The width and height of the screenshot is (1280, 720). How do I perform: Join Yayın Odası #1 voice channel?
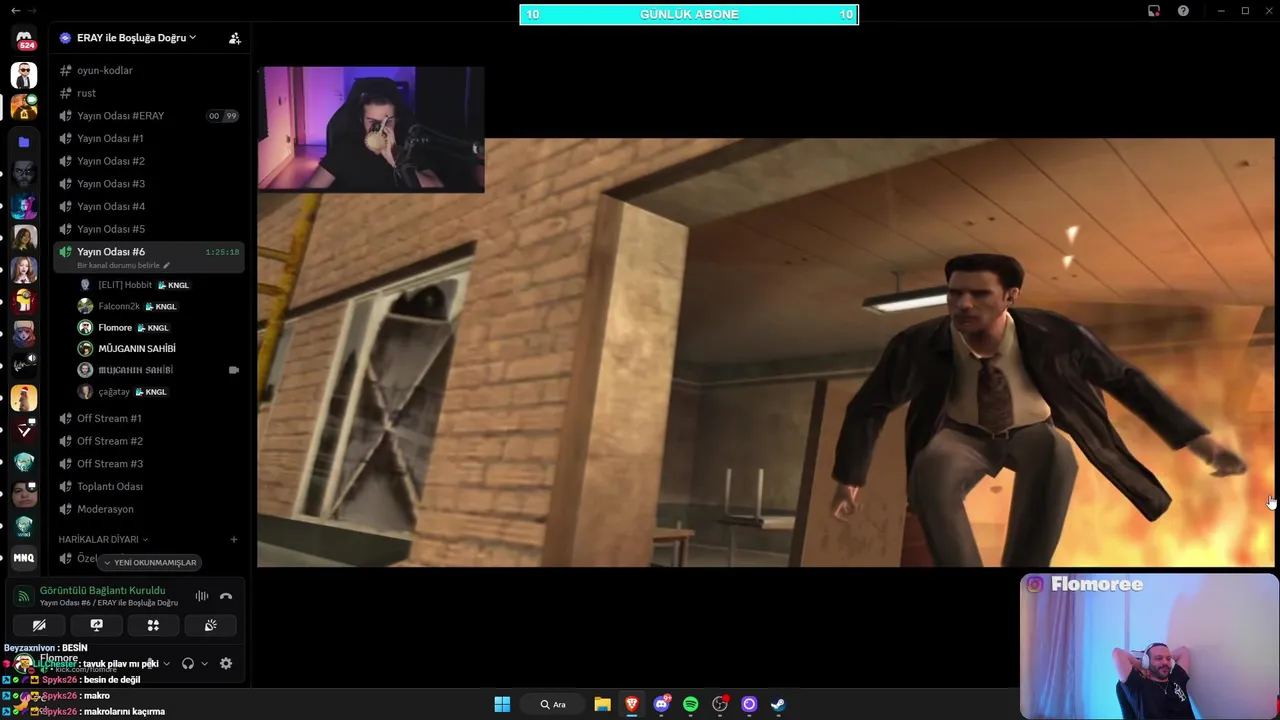[150, 138]
